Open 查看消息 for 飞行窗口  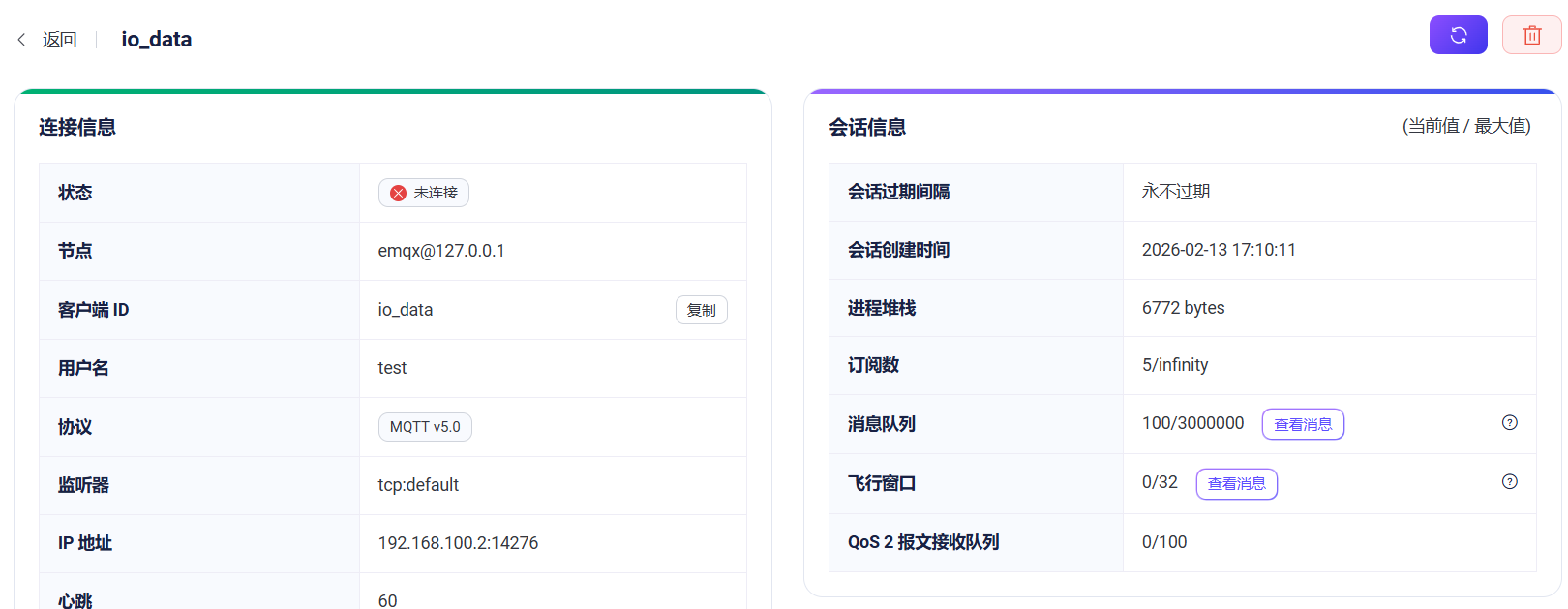coord(1236,484)
